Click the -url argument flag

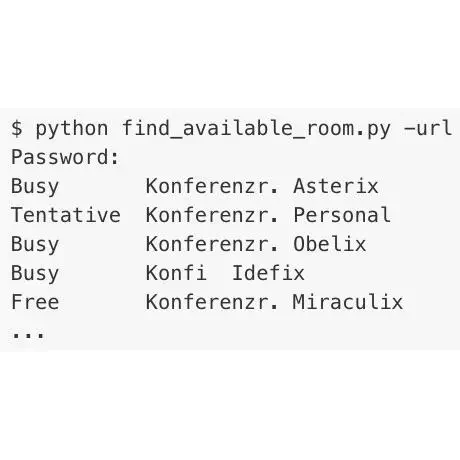[x=428, y=128]
